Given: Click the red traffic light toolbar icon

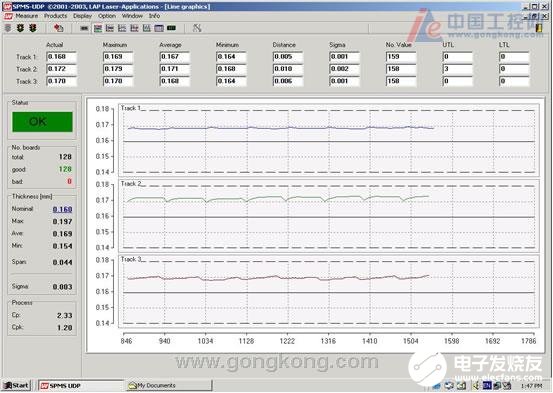Looking at the screenshot, I should tap(33, 28).
